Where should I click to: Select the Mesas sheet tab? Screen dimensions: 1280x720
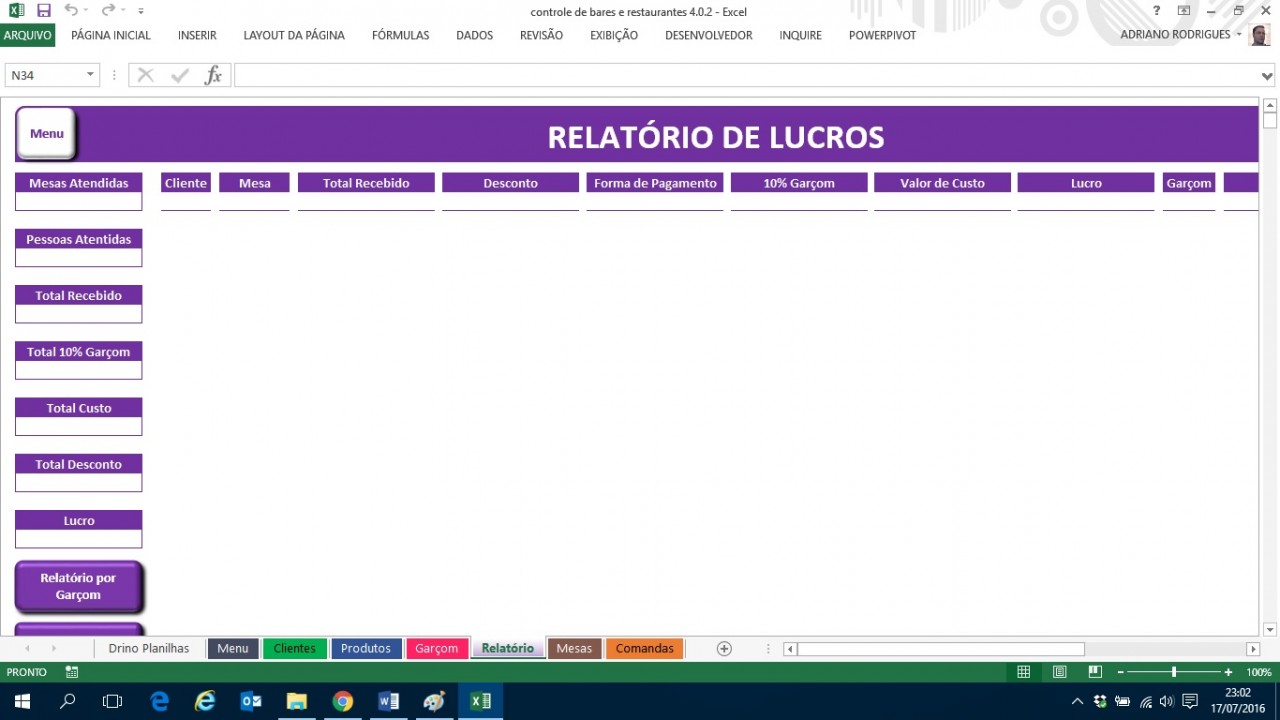tap(574, 649)
